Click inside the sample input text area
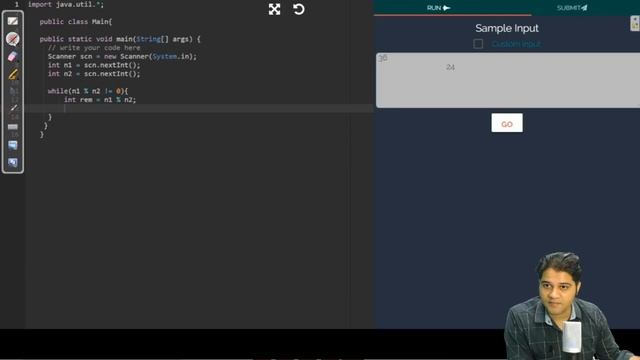This screenshot has height=360, width=640. tap(508, 80)
